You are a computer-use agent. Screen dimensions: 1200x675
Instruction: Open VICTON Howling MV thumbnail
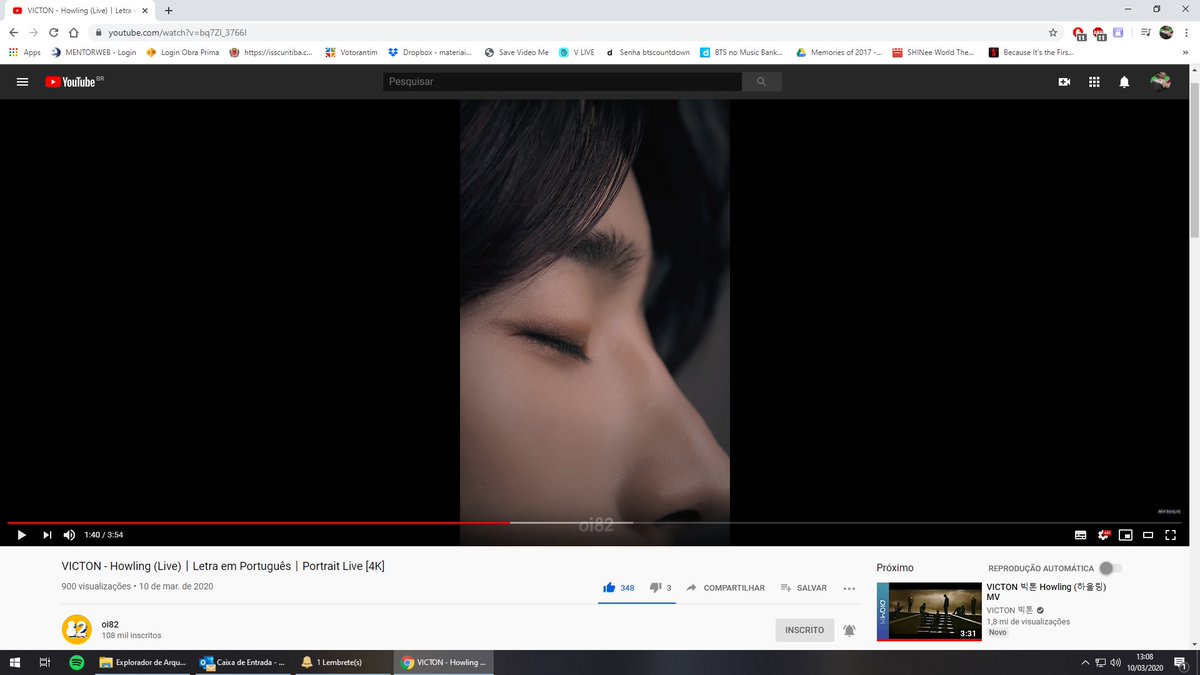(x=929, y=611)
